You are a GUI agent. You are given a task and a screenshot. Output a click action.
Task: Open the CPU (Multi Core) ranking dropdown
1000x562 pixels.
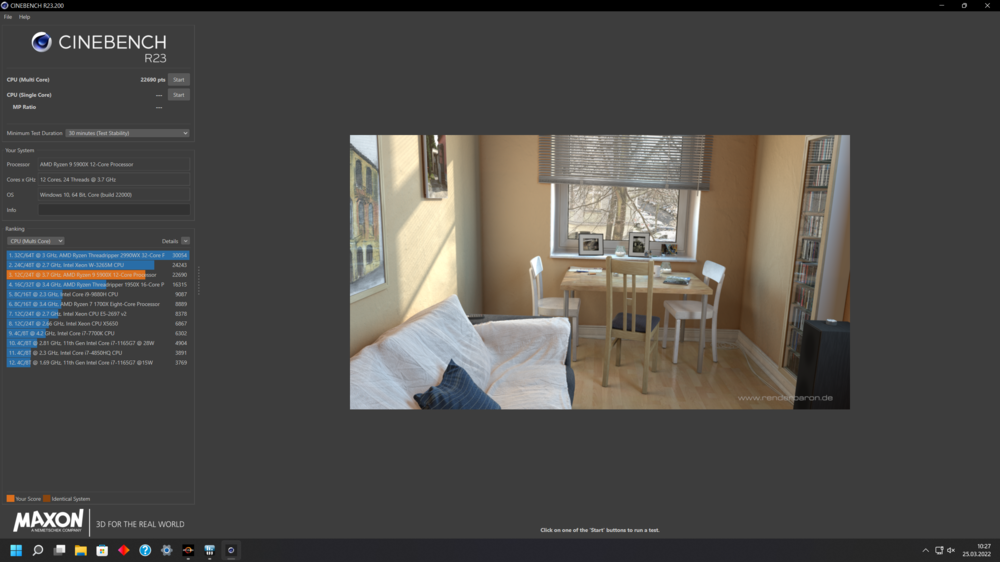pos(36,241)
